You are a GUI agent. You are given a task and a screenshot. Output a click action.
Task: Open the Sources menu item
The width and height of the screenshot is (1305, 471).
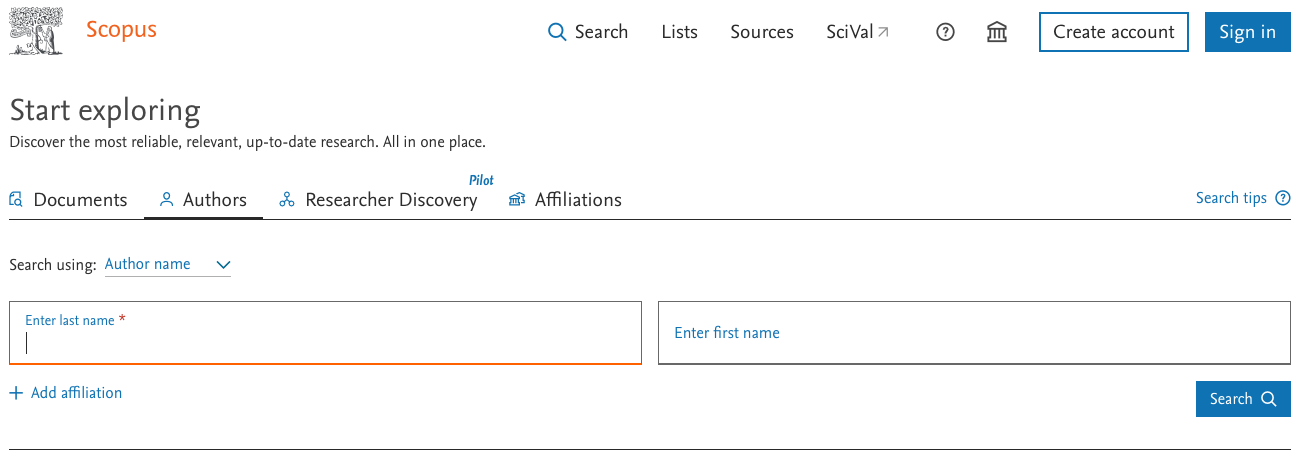tap(762, 32)
